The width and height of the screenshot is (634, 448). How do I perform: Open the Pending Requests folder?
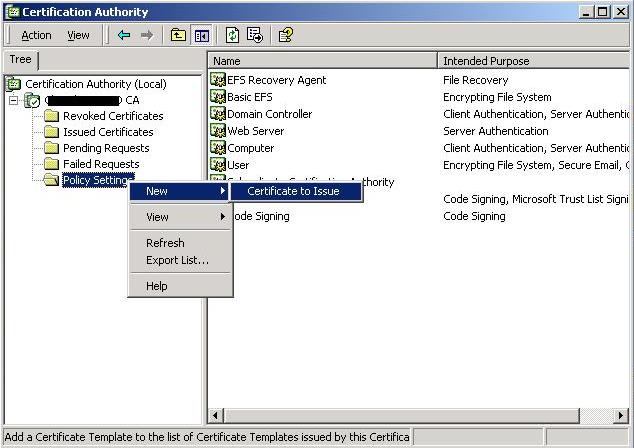[106, 148]
